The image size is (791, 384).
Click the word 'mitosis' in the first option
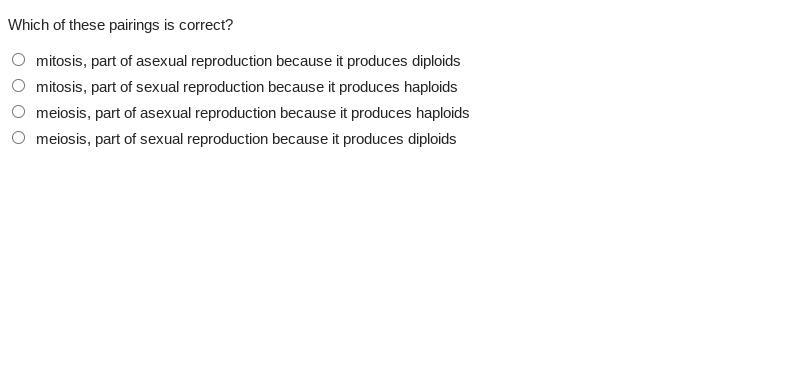[60, 61]
